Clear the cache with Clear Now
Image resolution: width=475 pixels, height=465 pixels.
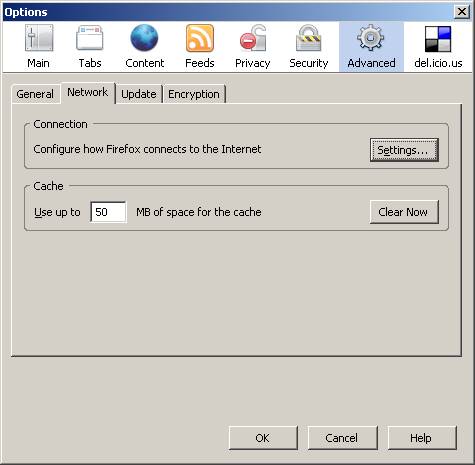coord(404,212)
